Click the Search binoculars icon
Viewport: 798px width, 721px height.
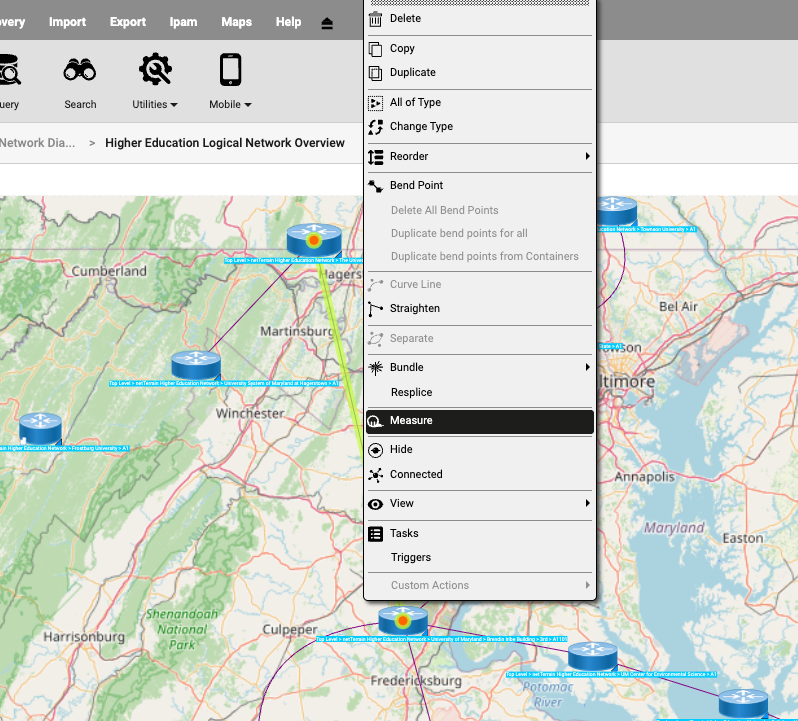(x=80, y=70)
